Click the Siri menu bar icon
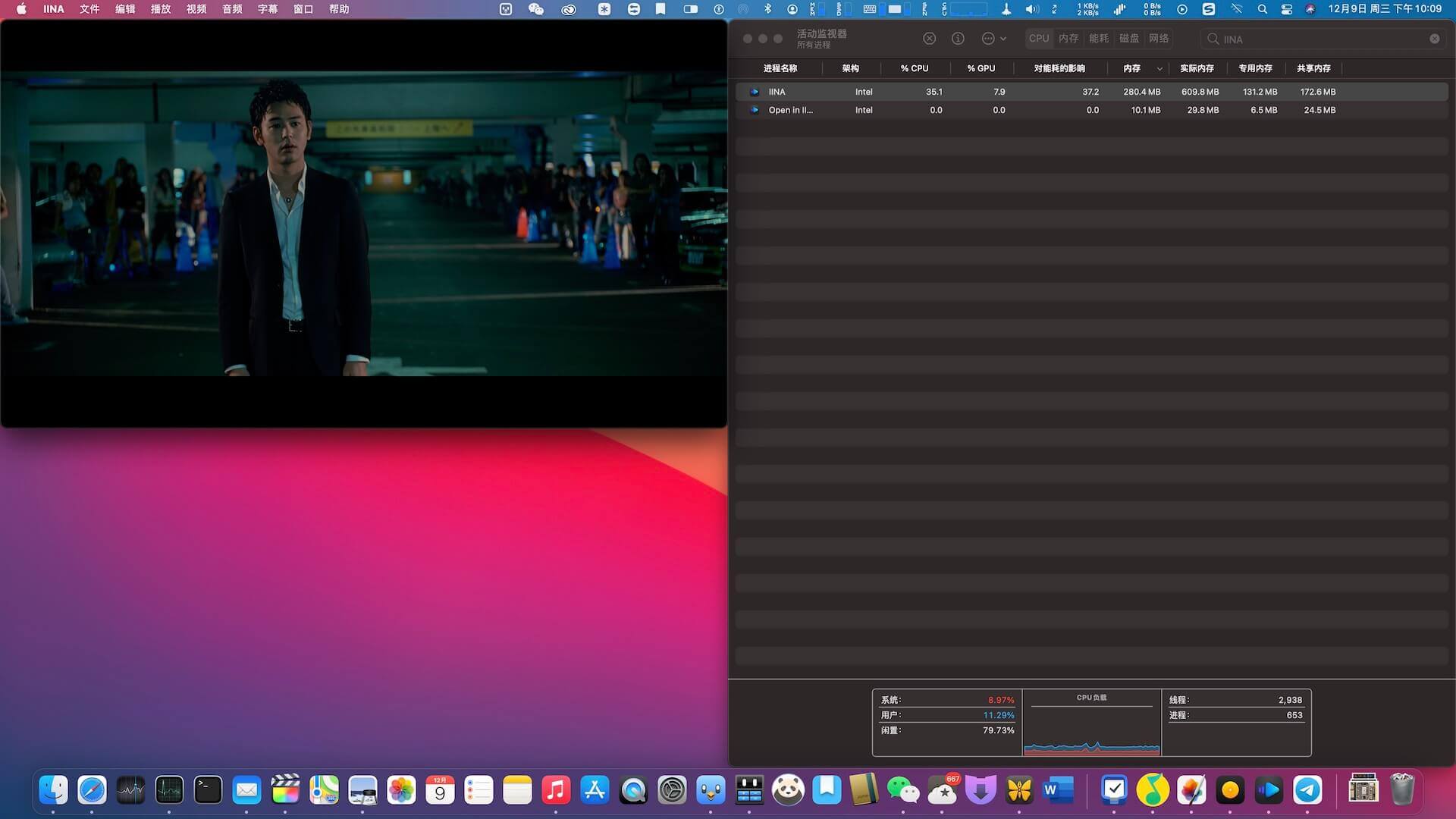The height and width of the screenshot is (819, 1456). point(1310,9)
